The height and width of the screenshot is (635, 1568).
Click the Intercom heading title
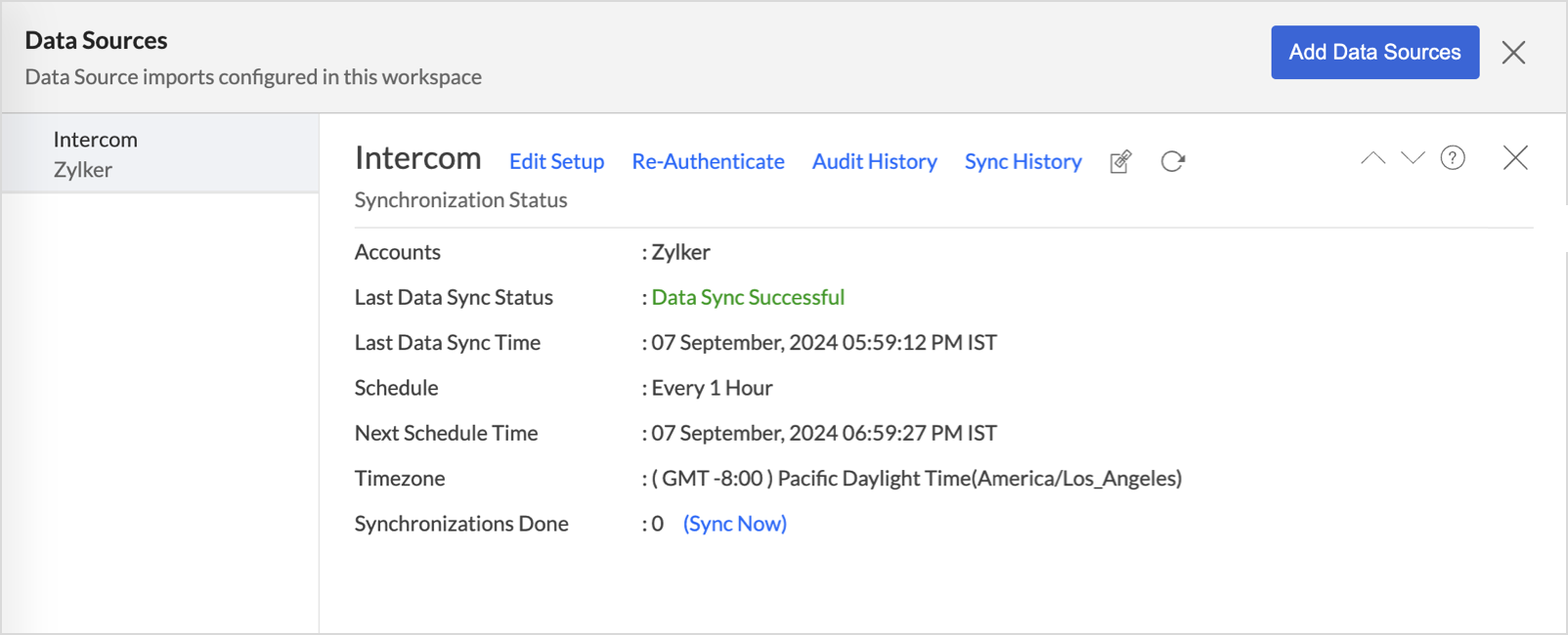[417, 158]
